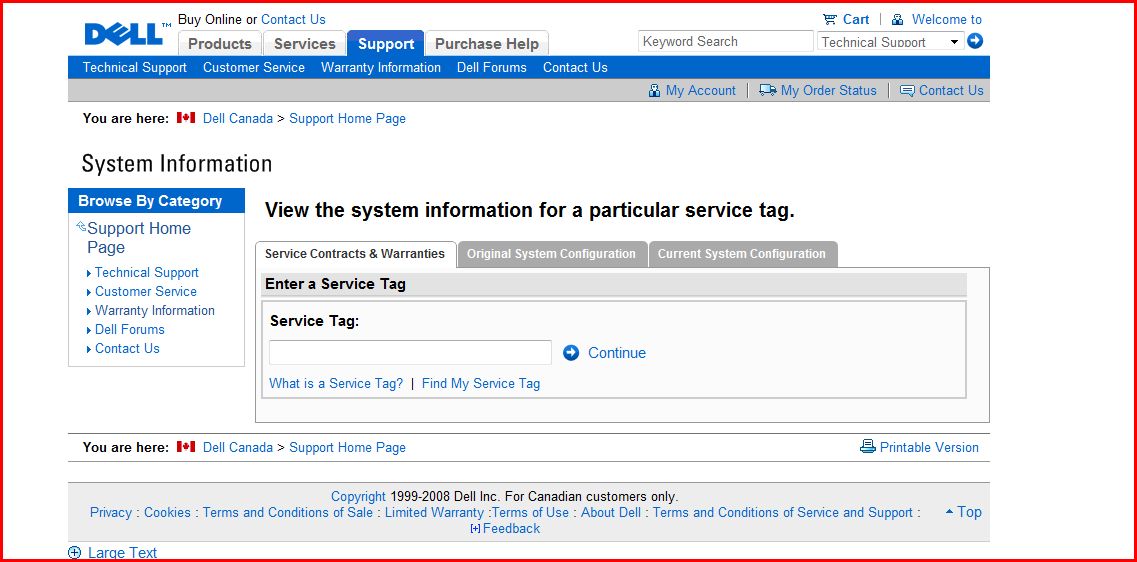Click Contact Us in blue navigation bar
The image size is (1137, 562).
(575, 67)
